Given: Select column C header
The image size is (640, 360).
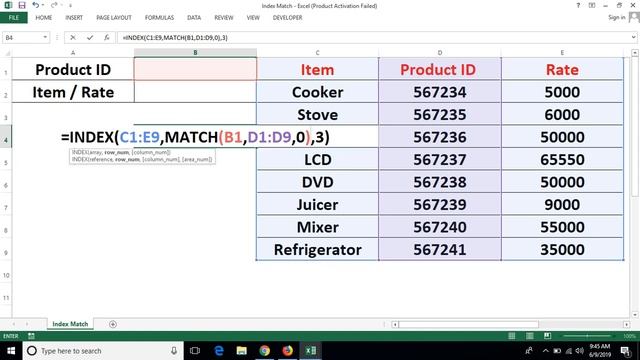Looking at the screenshot, I should pos(318,53).
